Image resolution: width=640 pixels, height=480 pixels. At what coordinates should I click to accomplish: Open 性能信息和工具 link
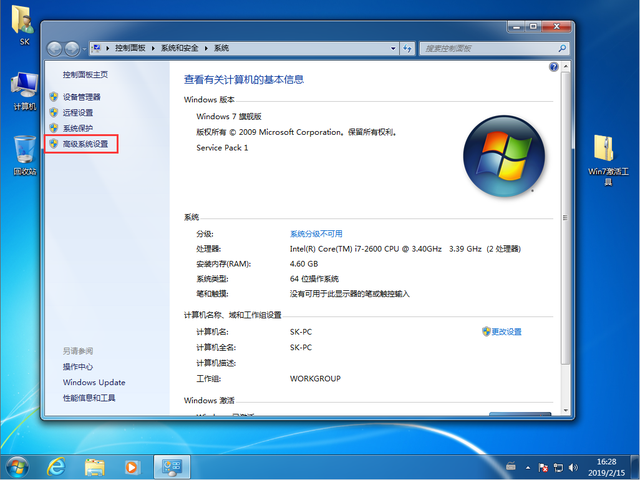click(89, 398)
